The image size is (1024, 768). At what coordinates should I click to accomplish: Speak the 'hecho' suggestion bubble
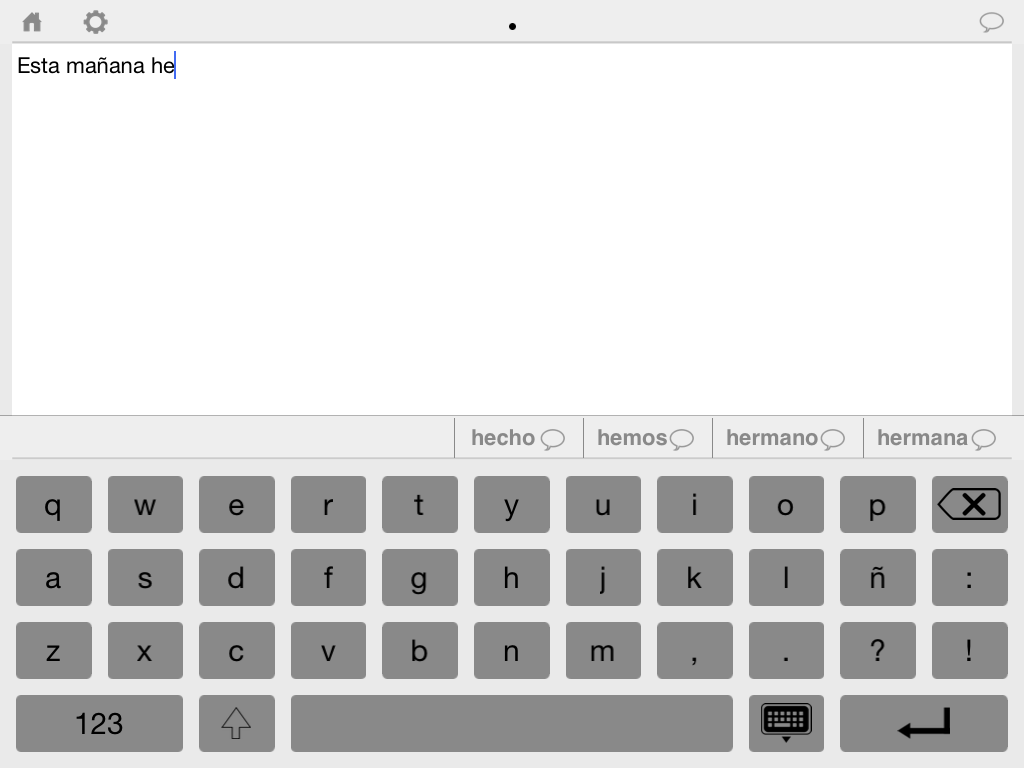pyautogui.click(x=552, y=439)
